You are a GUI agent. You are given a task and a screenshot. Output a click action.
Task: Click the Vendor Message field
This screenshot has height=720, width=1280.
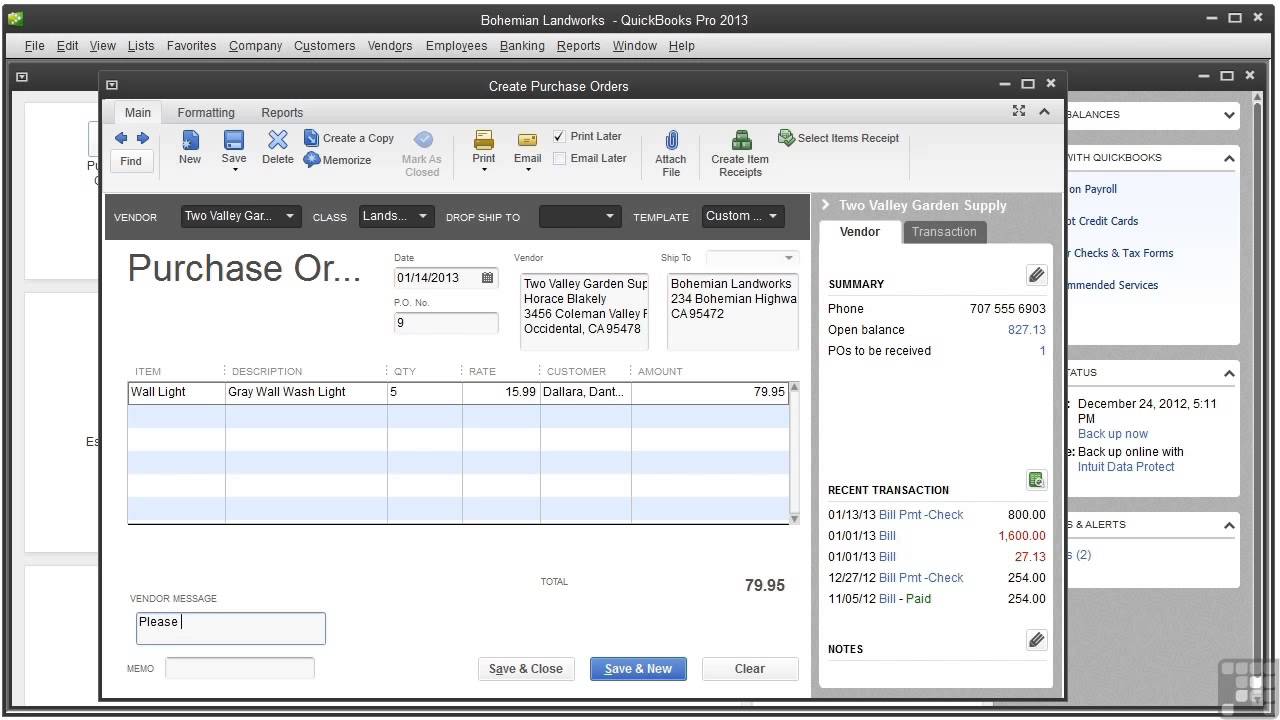coord(231,628)
